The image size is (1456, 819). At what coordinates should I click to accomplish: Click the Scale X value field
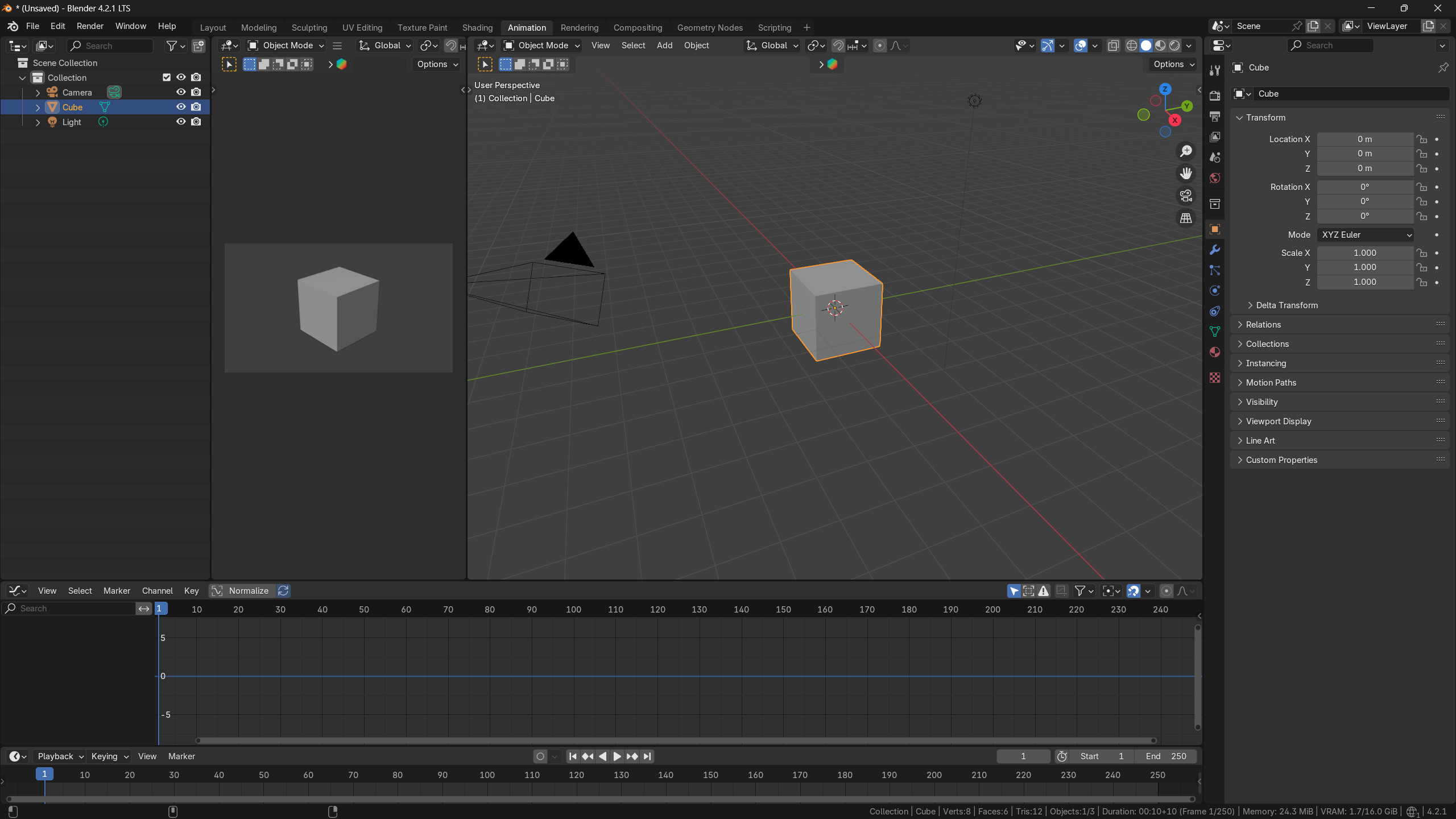coord(1365,253)
